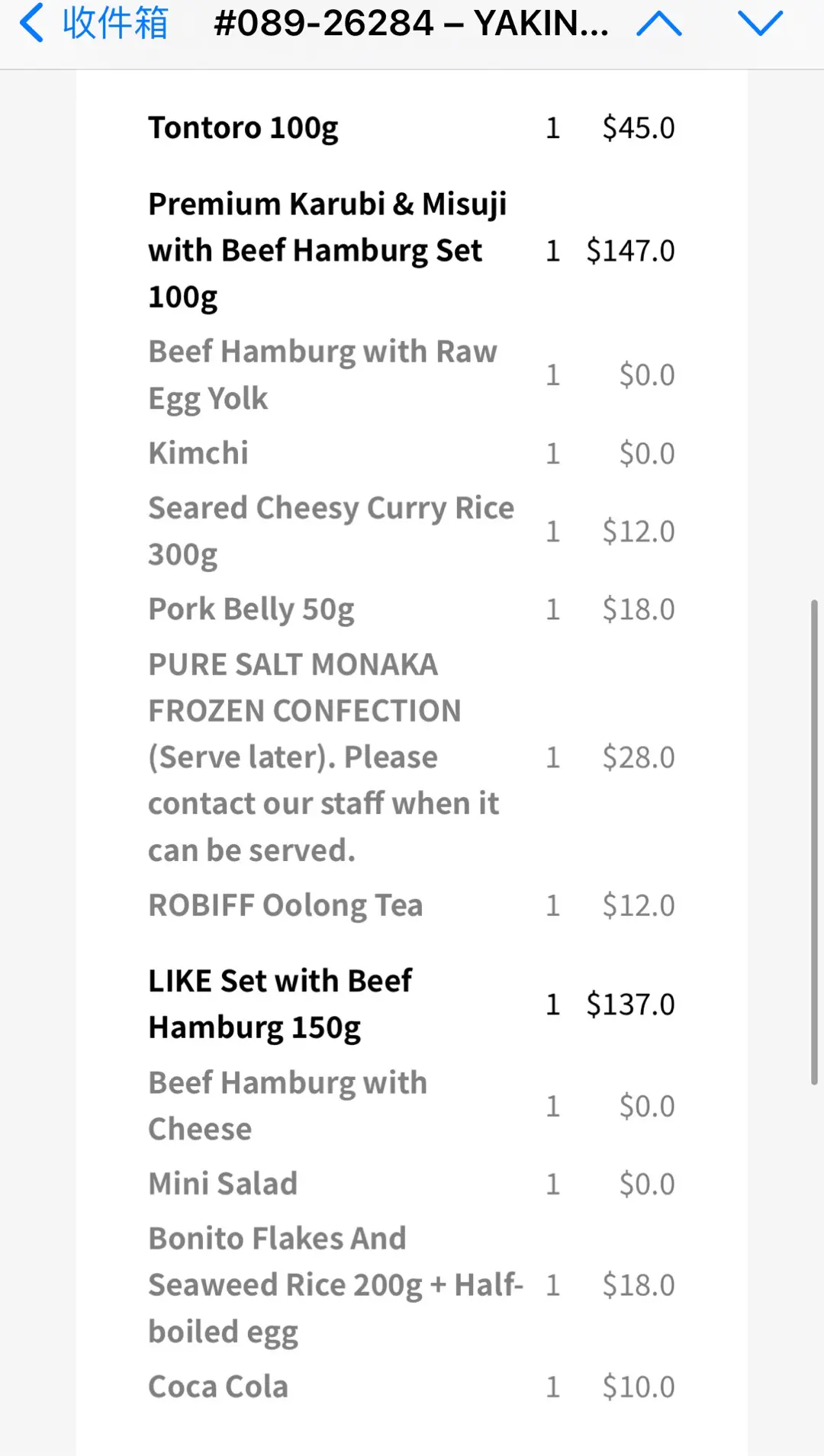Go back to 收件箱 inbox

point(114,23)
